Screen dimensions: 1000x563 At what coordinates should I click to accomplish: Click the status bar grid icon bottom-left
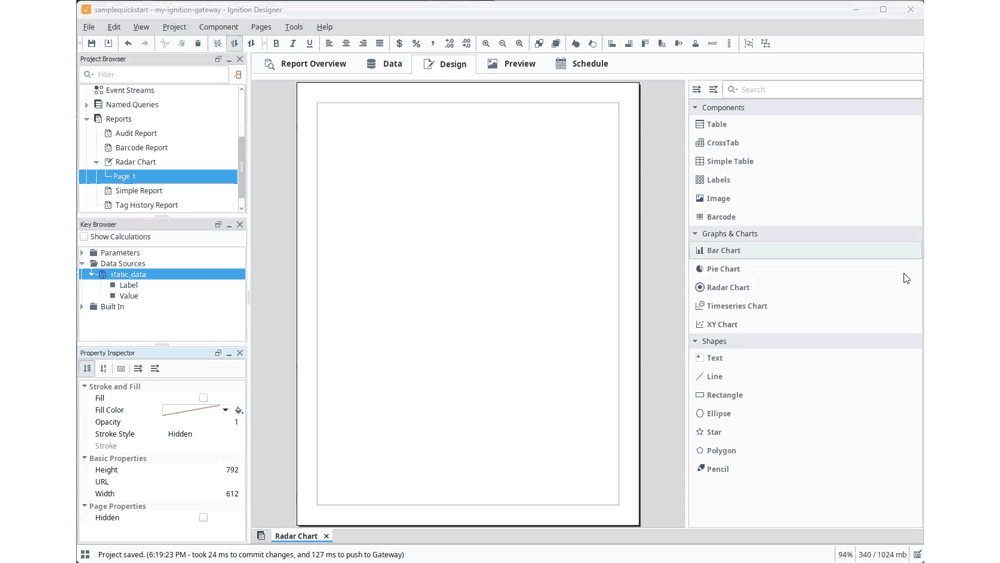coord(85,554)
